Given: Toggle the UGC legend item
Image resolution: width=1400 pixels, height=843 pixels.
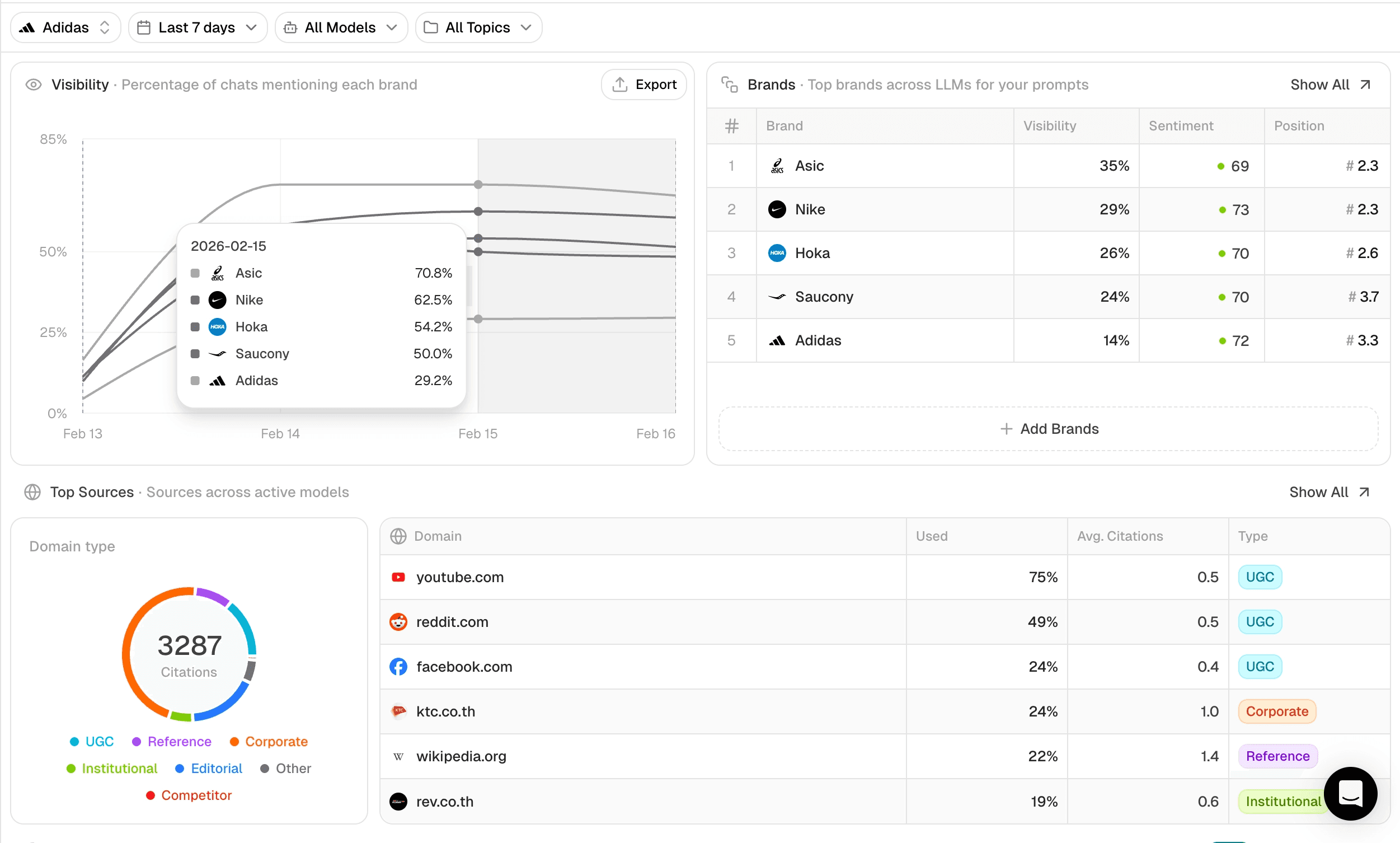Looking at the screenshot, I should coord(92,741).
